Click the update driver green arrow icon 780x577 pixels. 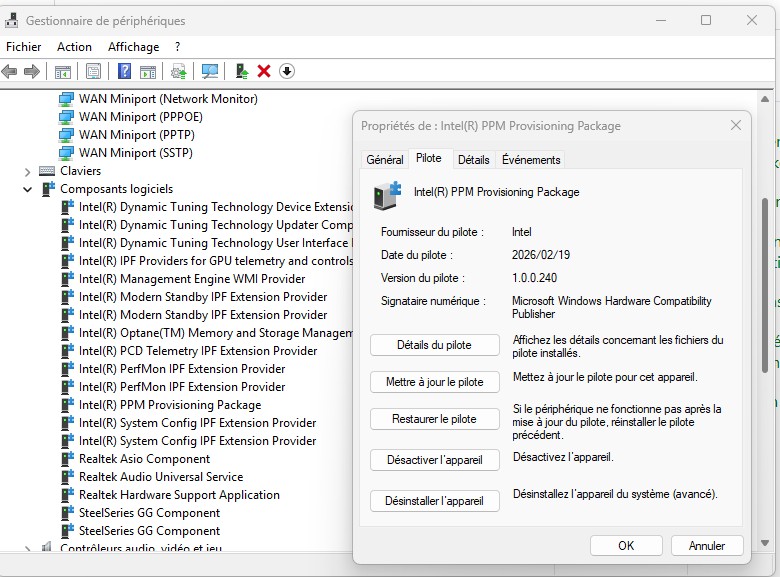tap(241, 71)
